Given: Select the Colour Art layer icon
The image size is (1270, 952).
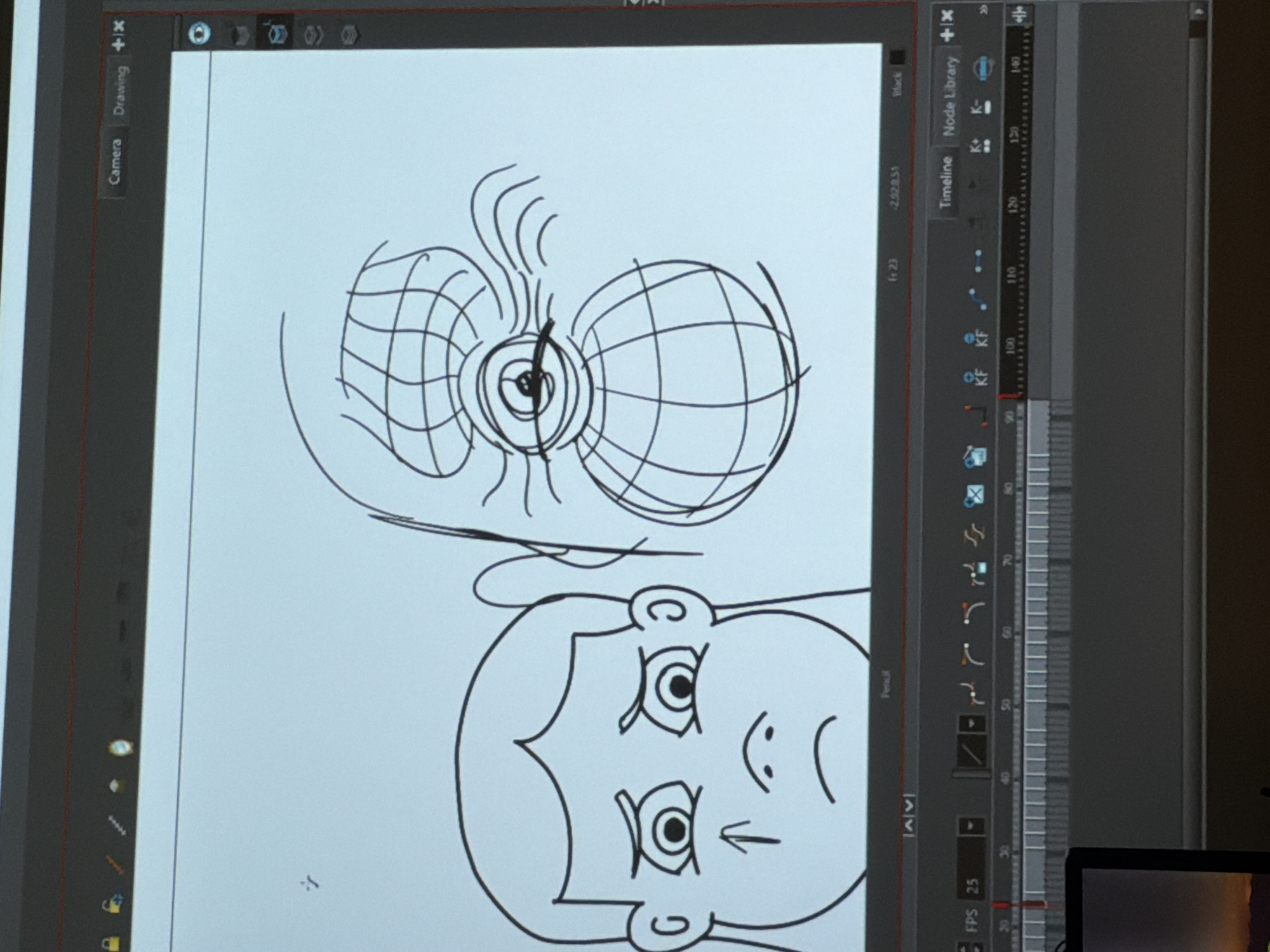Looking at the screenshot, I should coord(313,35).
